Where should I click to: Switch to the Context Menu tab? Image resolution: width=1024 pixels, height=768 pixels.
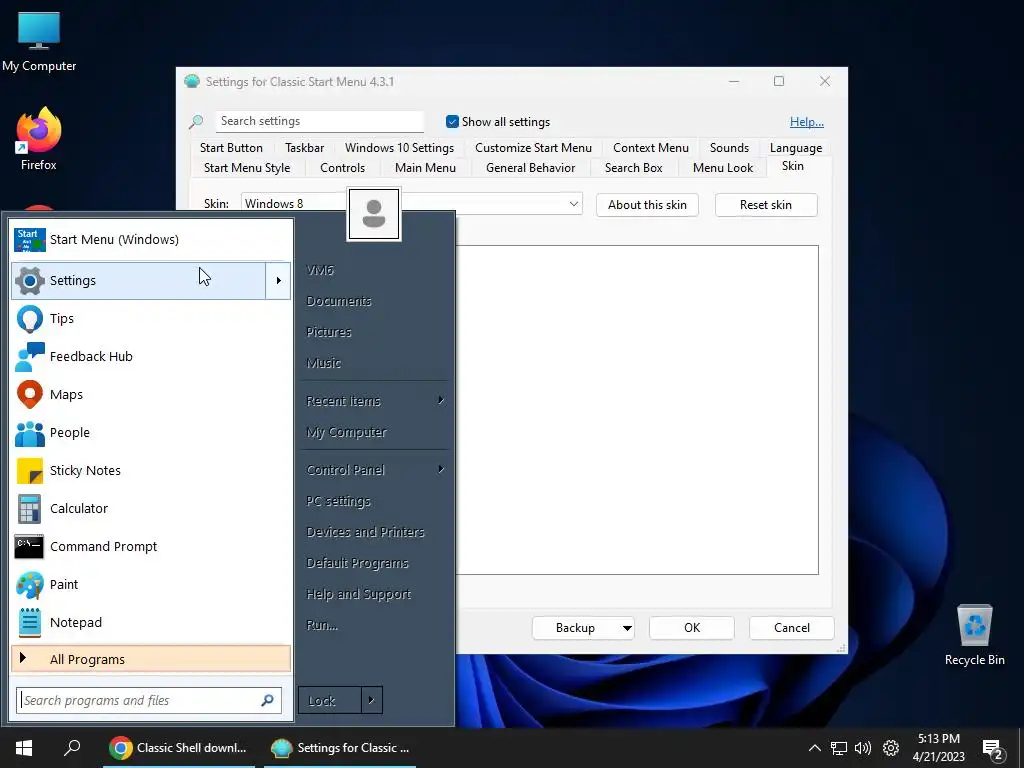coord(650,148)
